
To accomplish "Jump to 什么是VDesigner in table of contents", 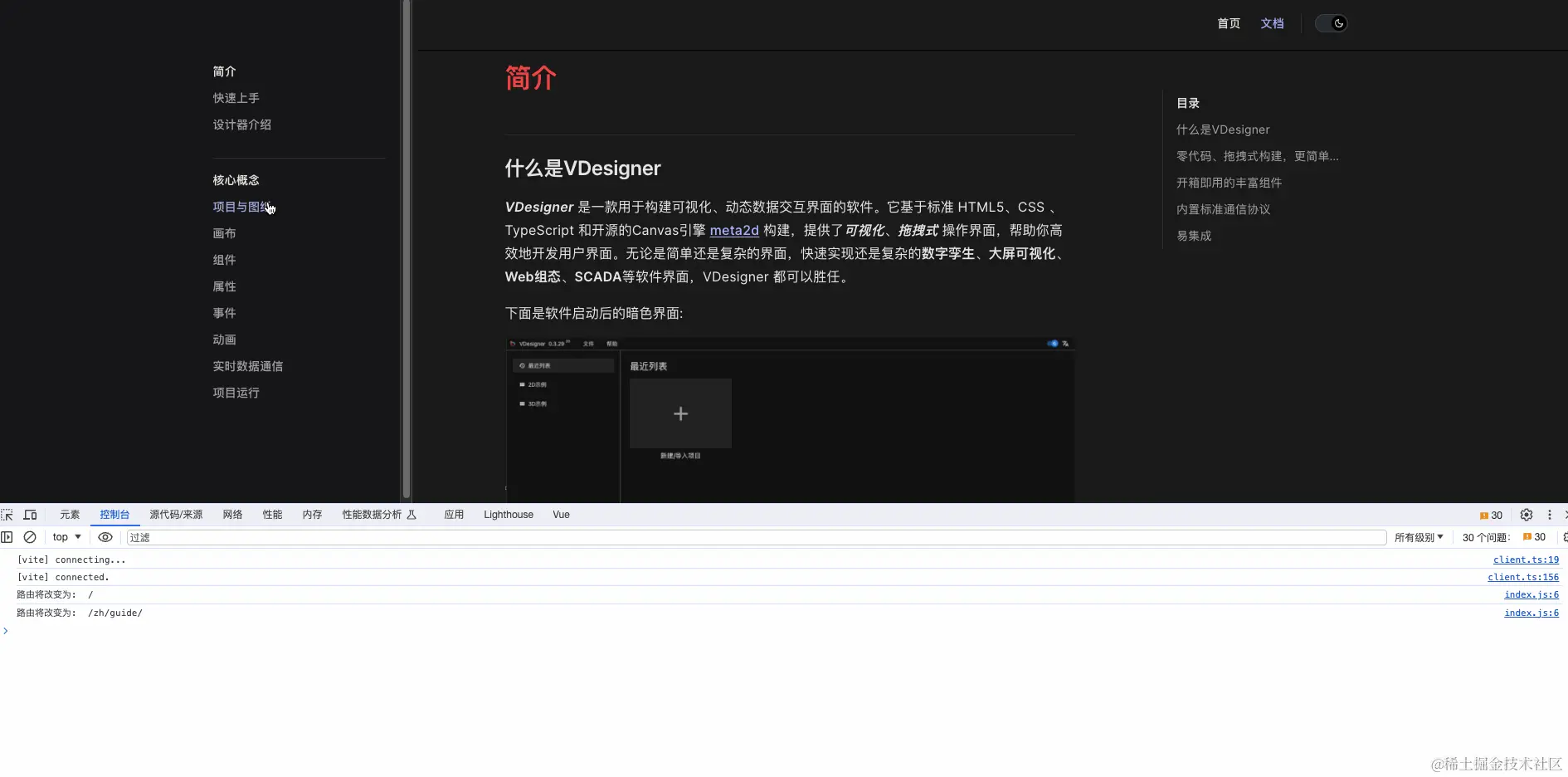I will tap(1223, 129).
